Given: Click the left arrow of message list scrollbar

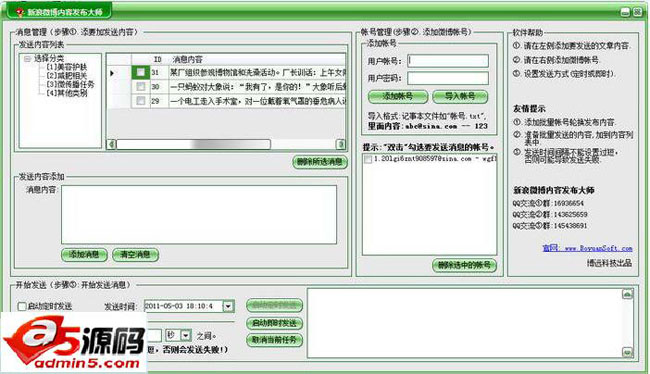Looking at the screenshot, I should [111, 144].
